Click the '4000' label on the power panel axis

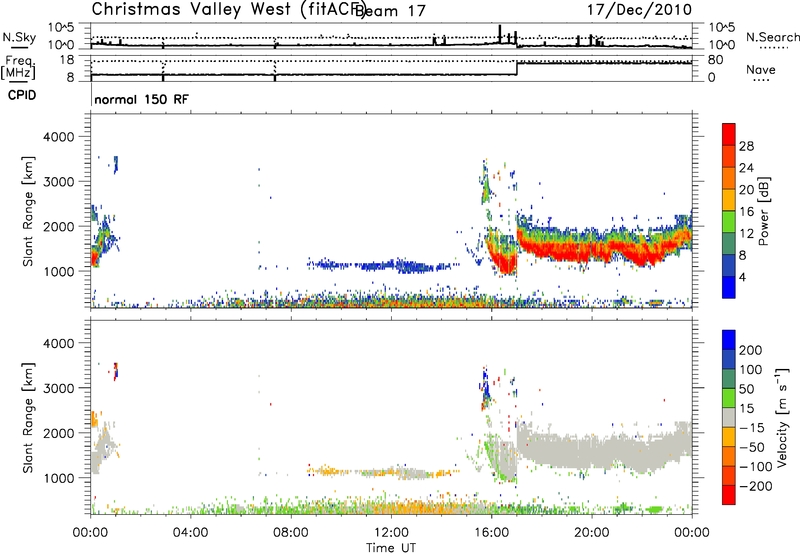tap(59, 137)
